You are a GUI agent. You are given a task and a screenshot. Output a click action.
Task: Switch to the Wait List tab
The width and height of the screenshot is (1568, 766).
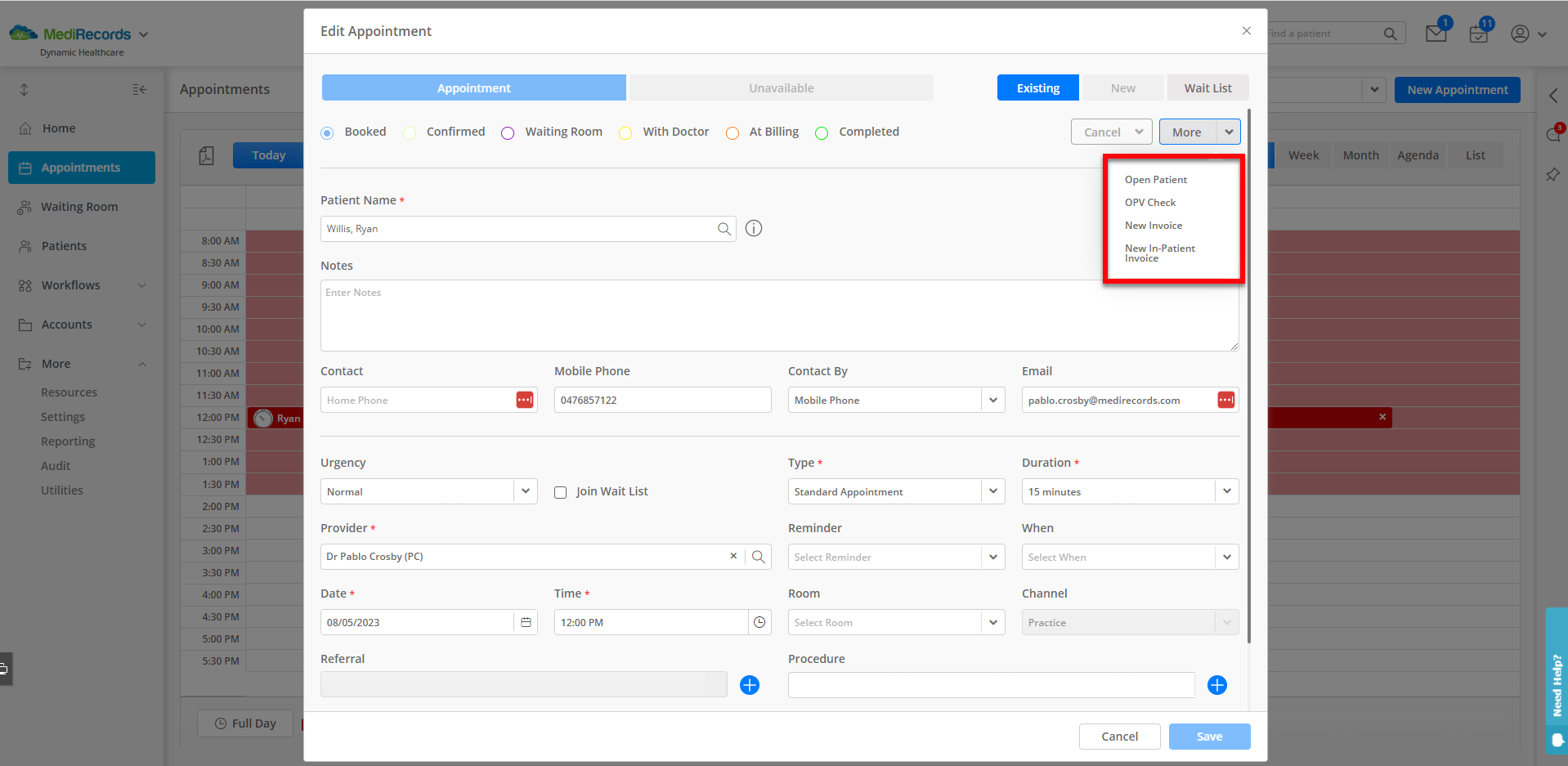pos(1207,88)
